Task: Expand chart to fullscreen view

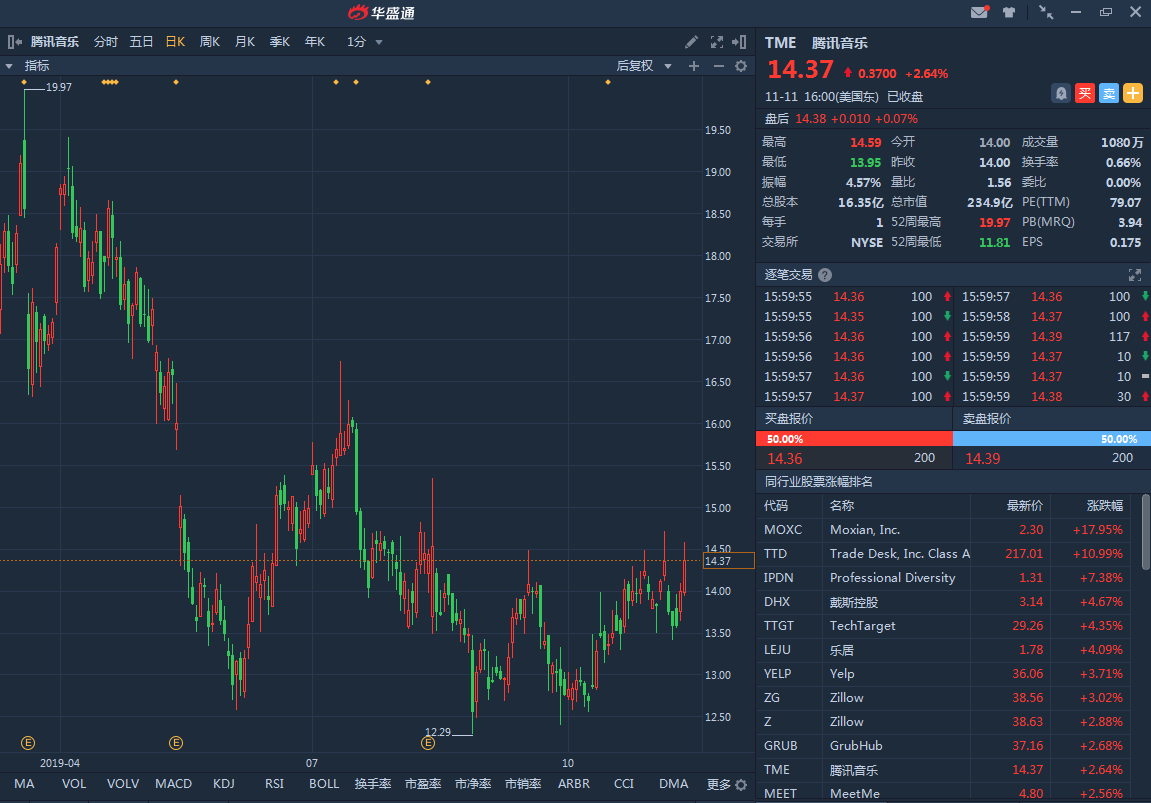Action: 716,42
